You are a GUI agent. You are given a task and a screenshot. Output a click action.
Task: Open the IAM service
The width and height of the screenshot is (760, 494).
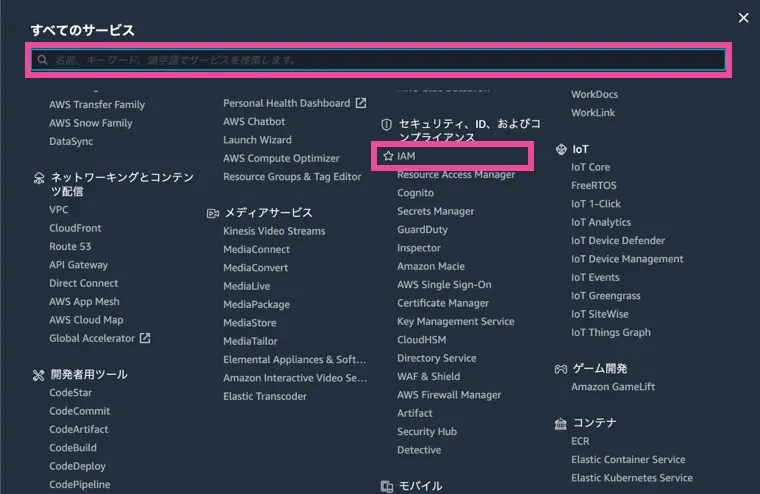click(406, 157)
